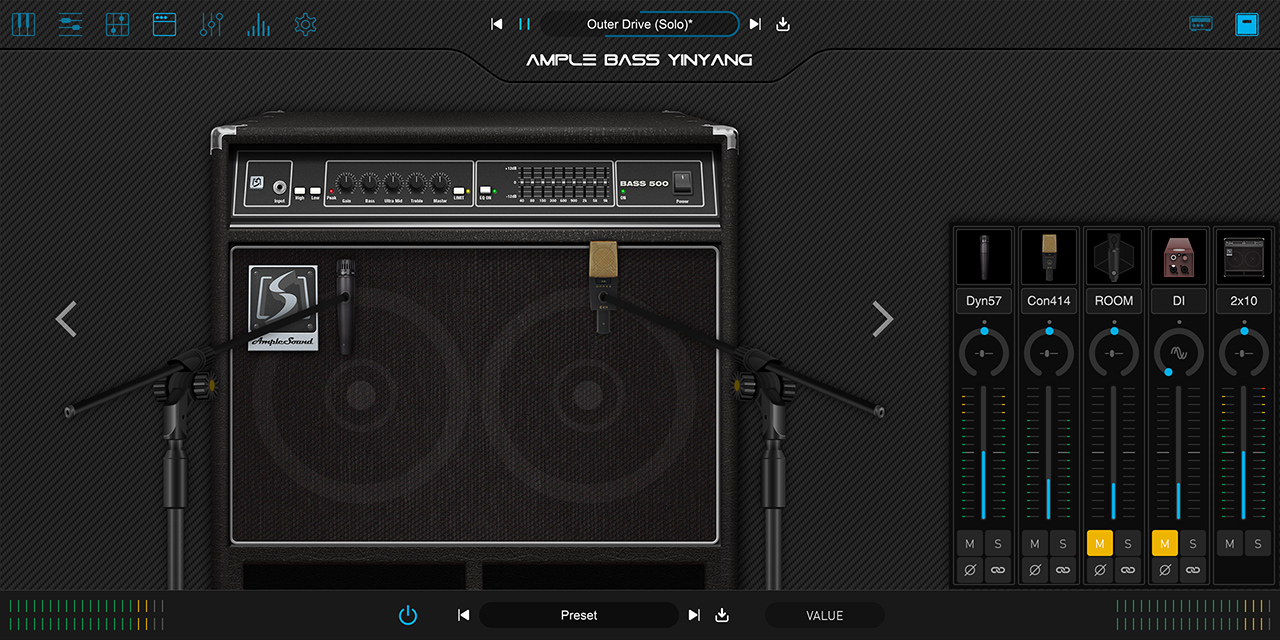The image size is (1280, 640).
Task: Click the Dyn57 channel pan knob
Action: (x=984, y=354)
